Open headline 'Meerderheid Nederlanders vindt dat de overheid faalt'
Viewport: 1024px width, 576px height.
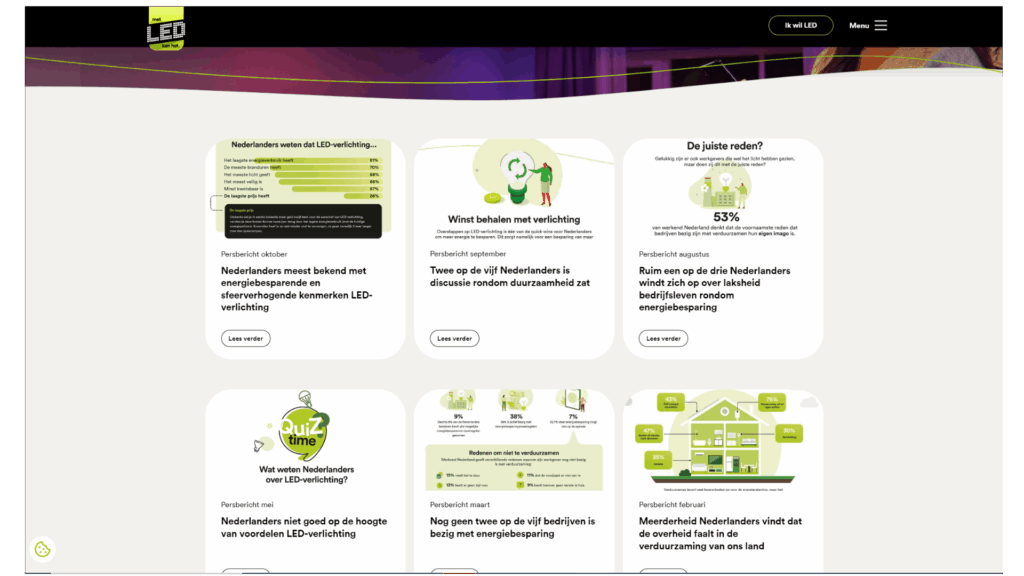[x=718, y=534]
